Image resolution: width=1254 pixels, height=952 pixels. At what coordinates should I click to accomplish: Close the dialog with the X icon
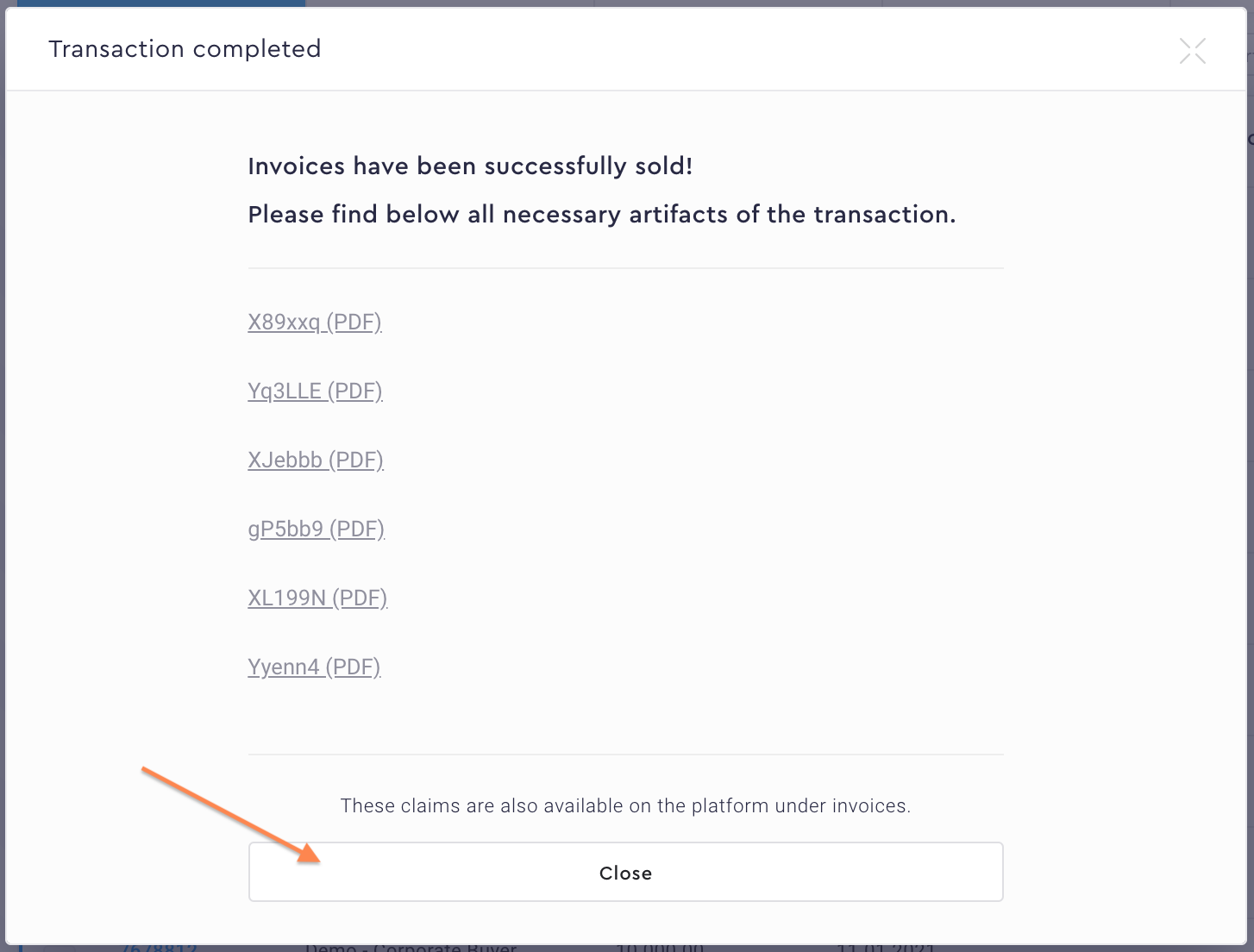click(1192, 51)
